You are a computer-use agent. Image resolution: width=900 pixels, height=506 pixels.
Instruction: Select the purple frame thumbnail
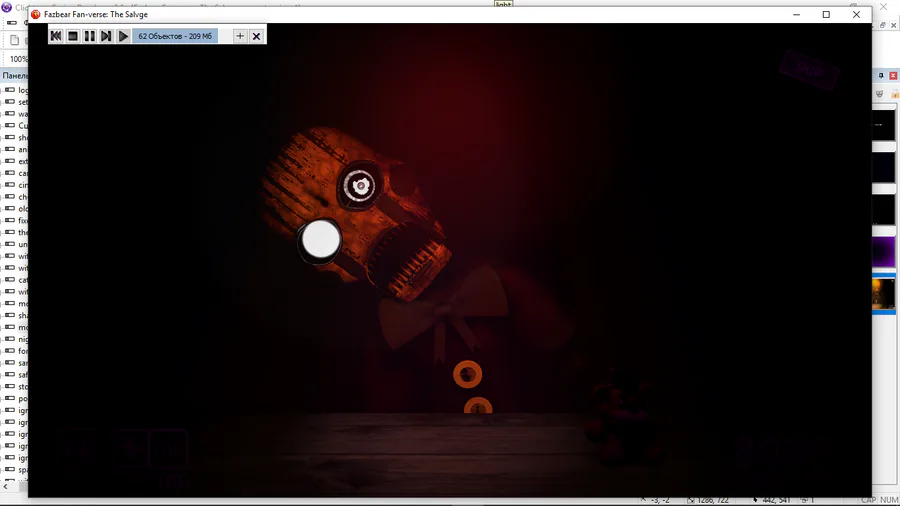click(884, 252)
